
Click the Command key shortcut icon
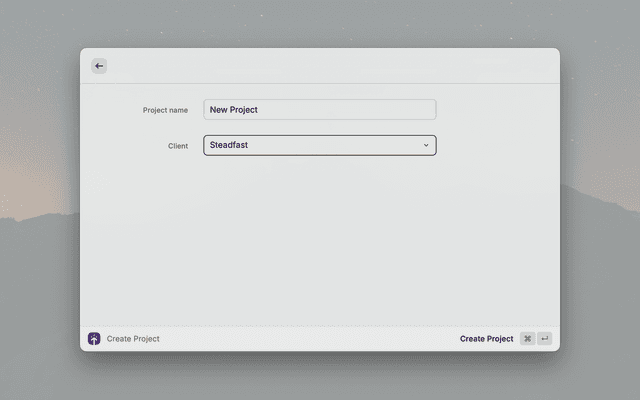point(527,339)
